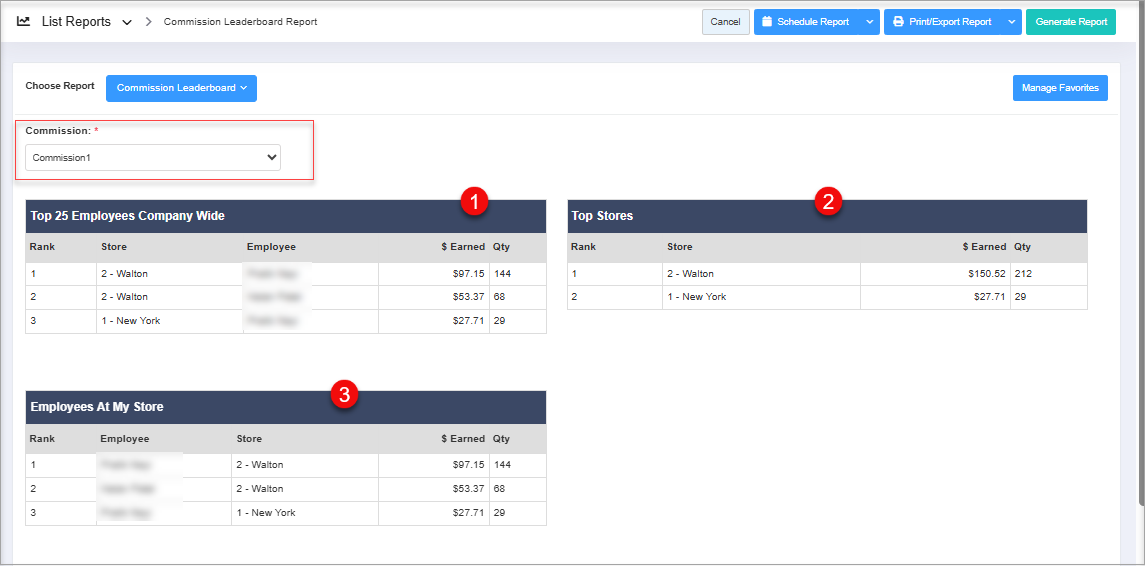
Task: Click red marker number 1
Action: pyautogui.click(x=474, y=201)
